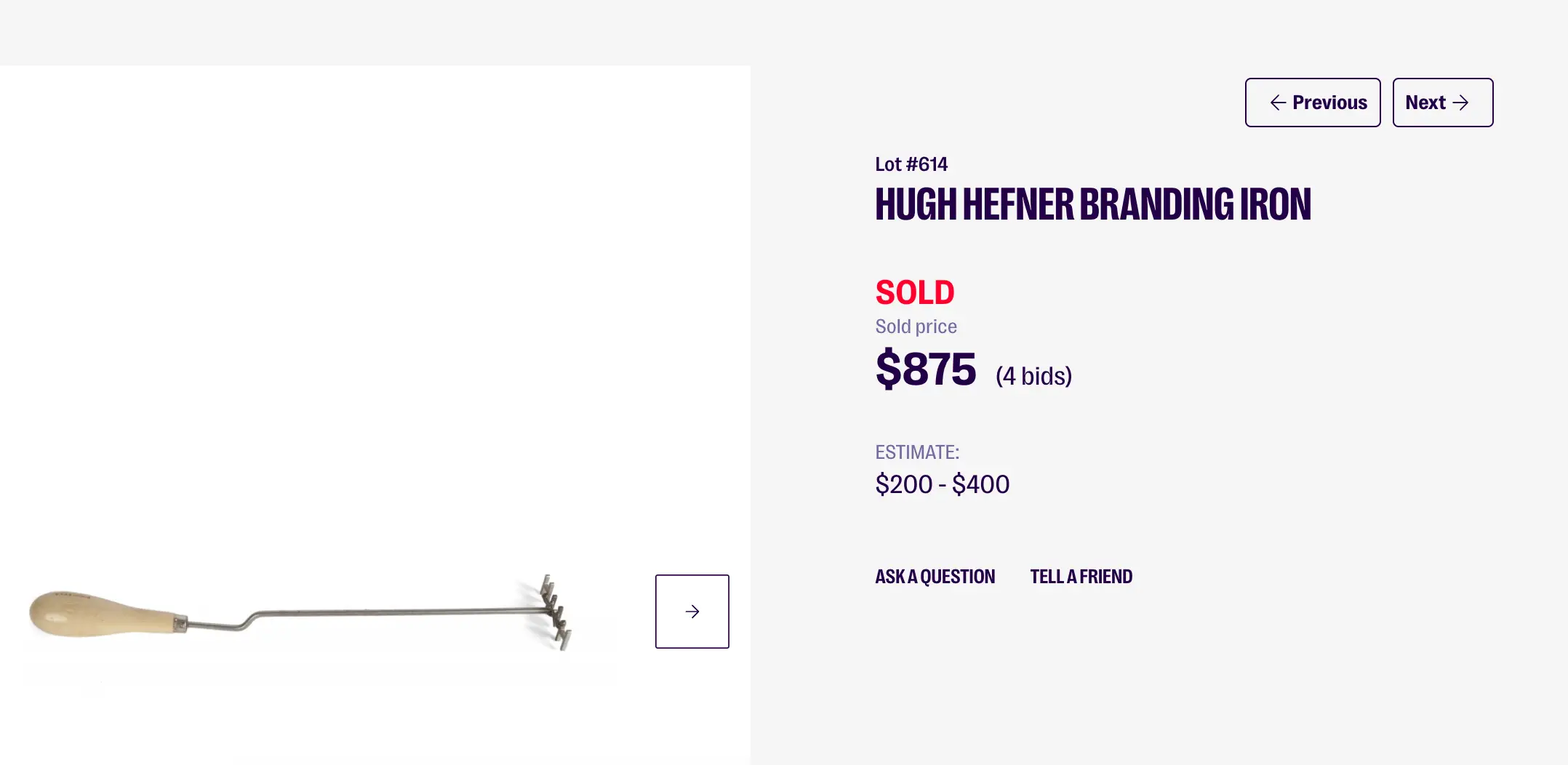
Task: Click the left arrow icon in Previous button
Action: click(x=1278, y=103)
